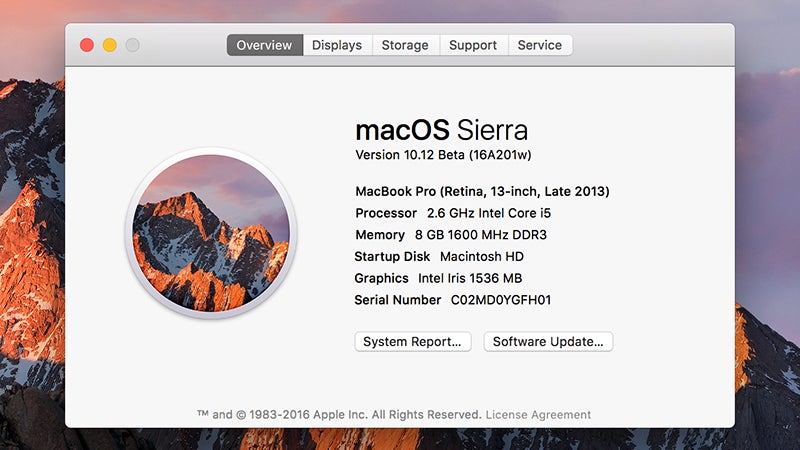Open the Storage tab
Image resolution: width=800 pixels, height=450 pixels.
[406, 45]
